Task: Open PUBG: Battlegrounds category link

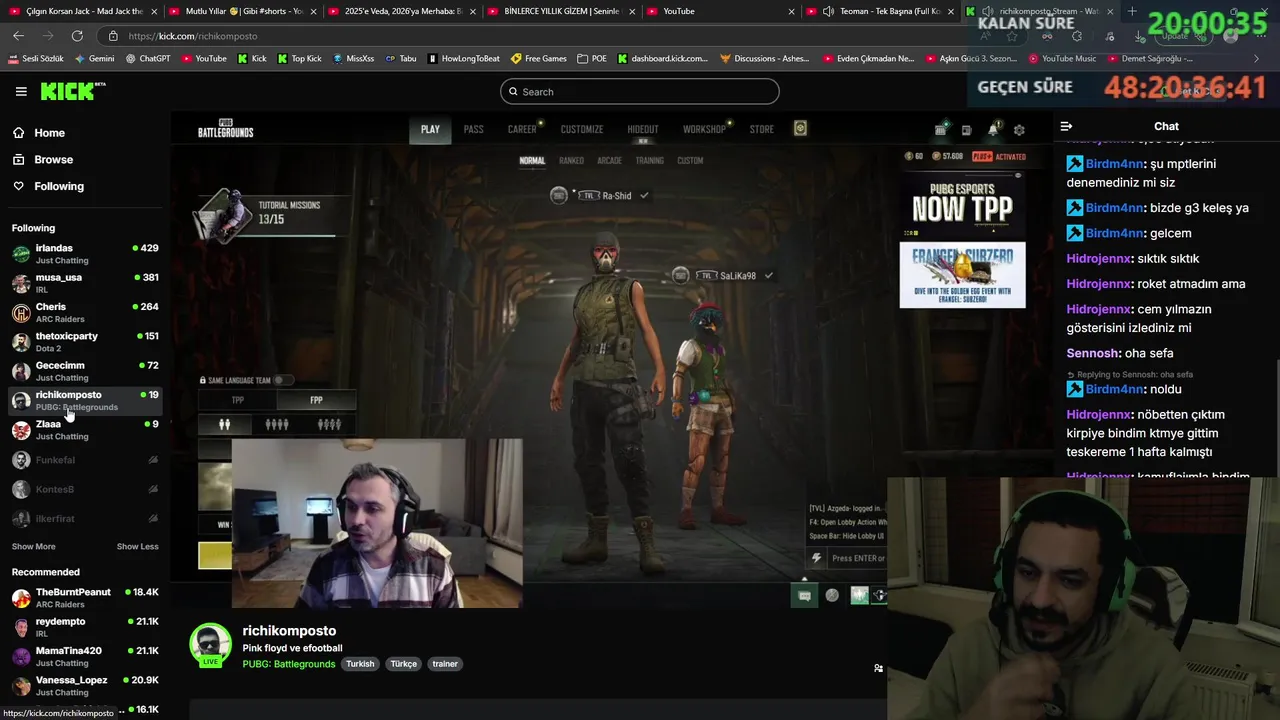Action: point(289,664)
